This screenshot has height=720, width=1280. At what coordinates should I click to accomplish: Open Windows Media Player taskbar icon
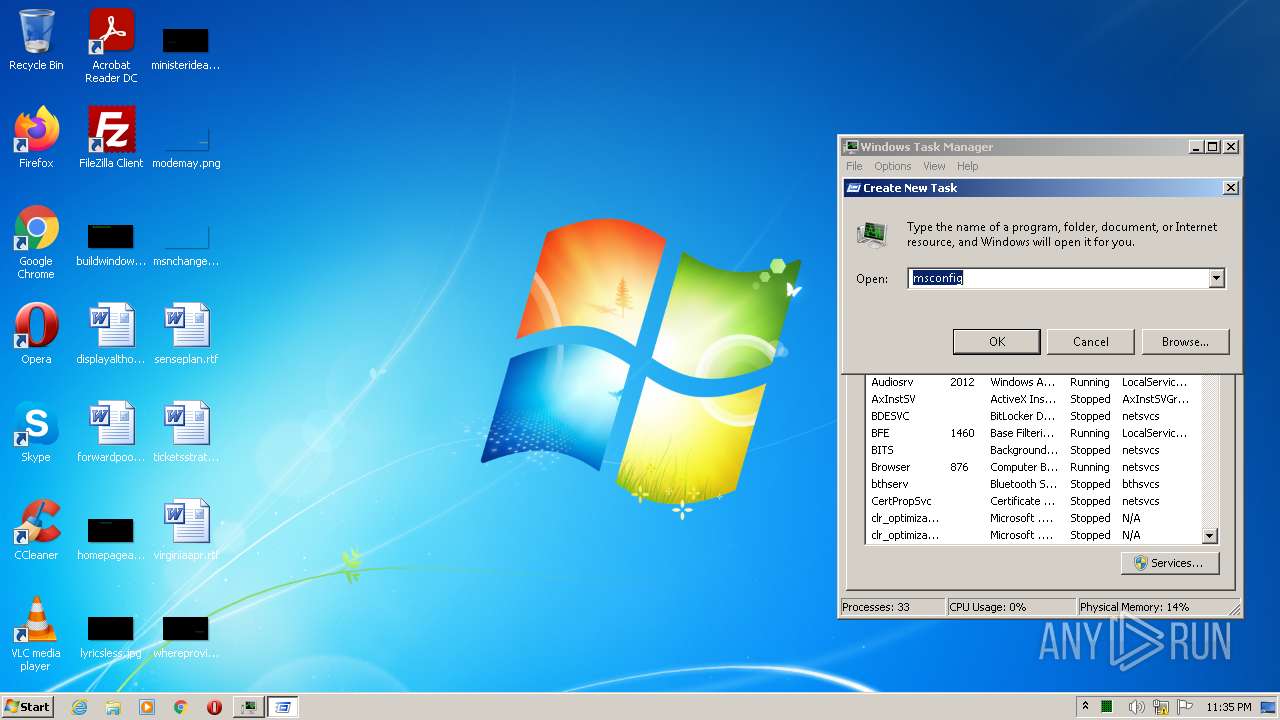147,707
